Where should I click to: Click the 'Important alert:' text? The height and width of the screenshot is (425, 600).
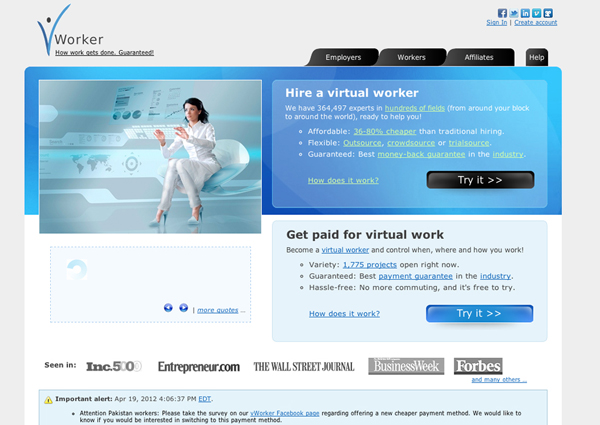click(84, 399)
